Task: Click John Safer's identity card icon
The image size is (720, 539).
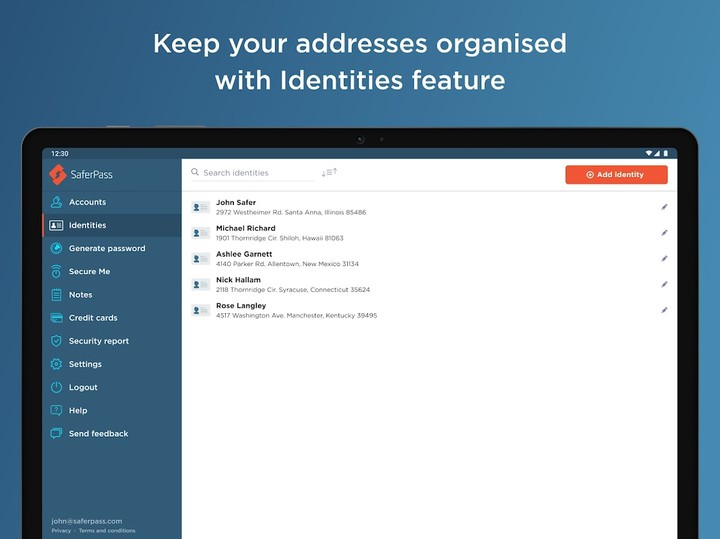Action: pos(201,208)
